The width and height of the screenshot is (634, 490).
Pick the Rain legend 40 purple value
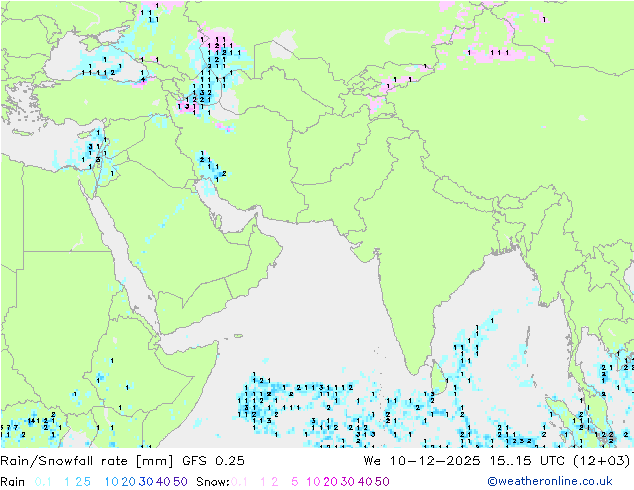pyautogui.click(x=163, y=482)
